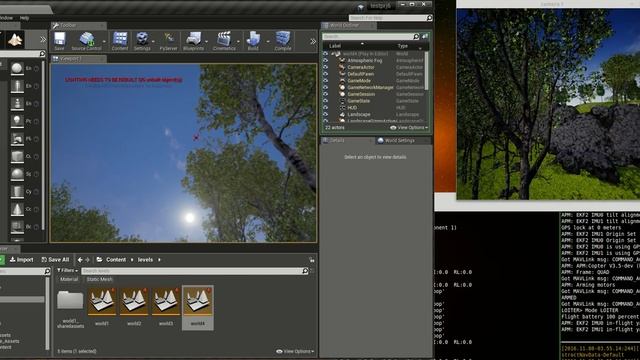The height and width of the screenshot is (360, 640).
Task: Select the Landscape mode icon
Action: point(16,40)
